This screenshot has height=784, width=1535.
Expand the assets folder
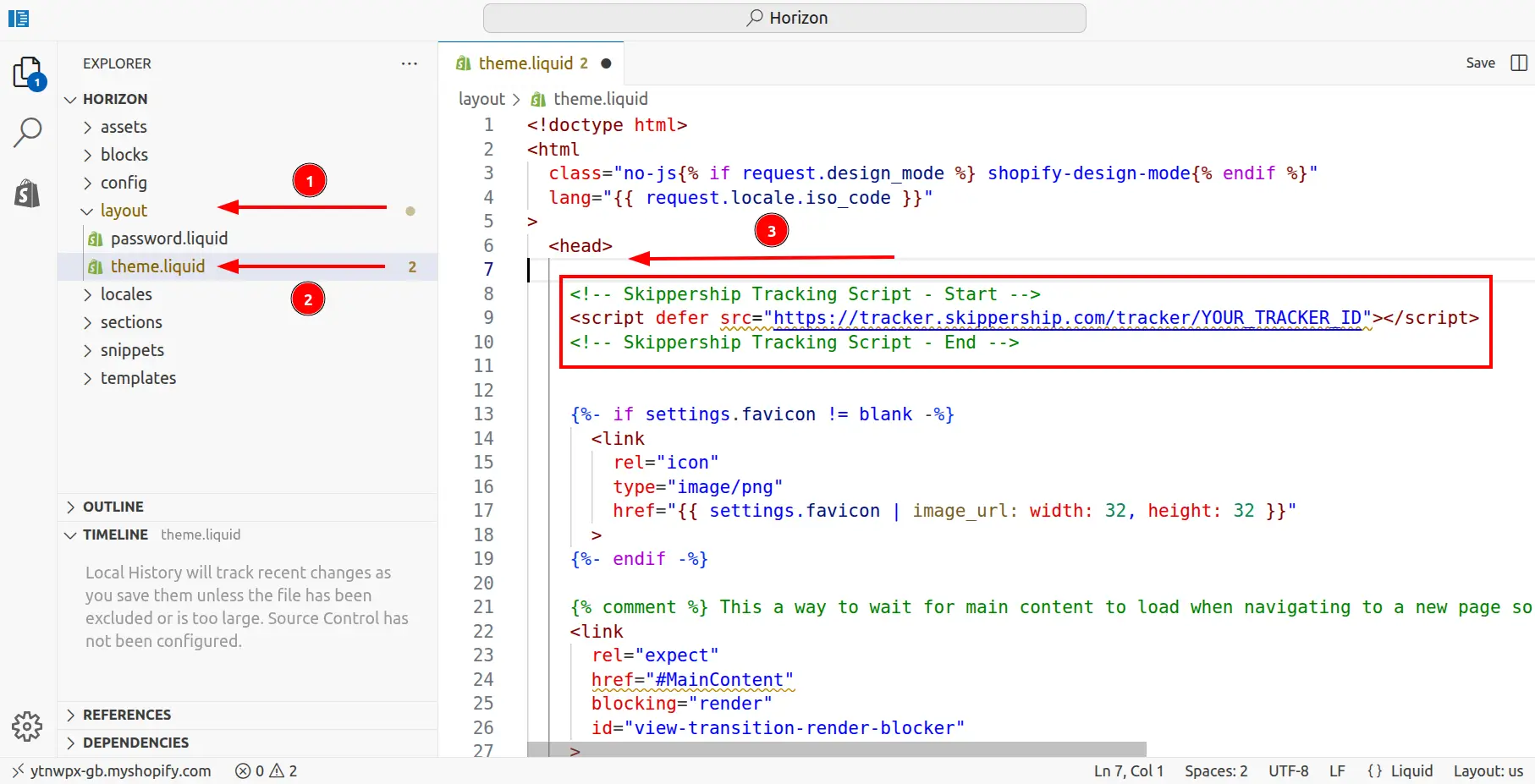coord(124,127)
